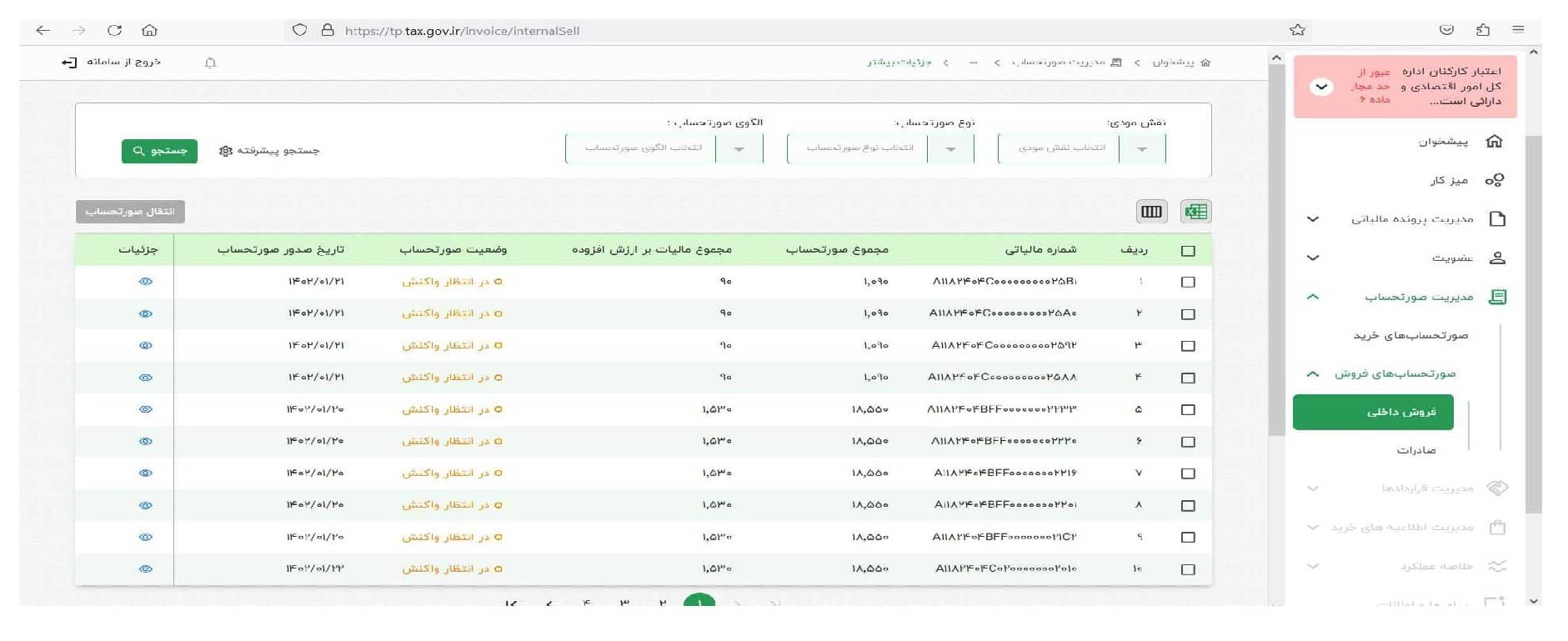Select صادرات in the sidebar menu
Image resolution: width=1568 pixels, height=641 pixels.
(x=1415, y=450)
